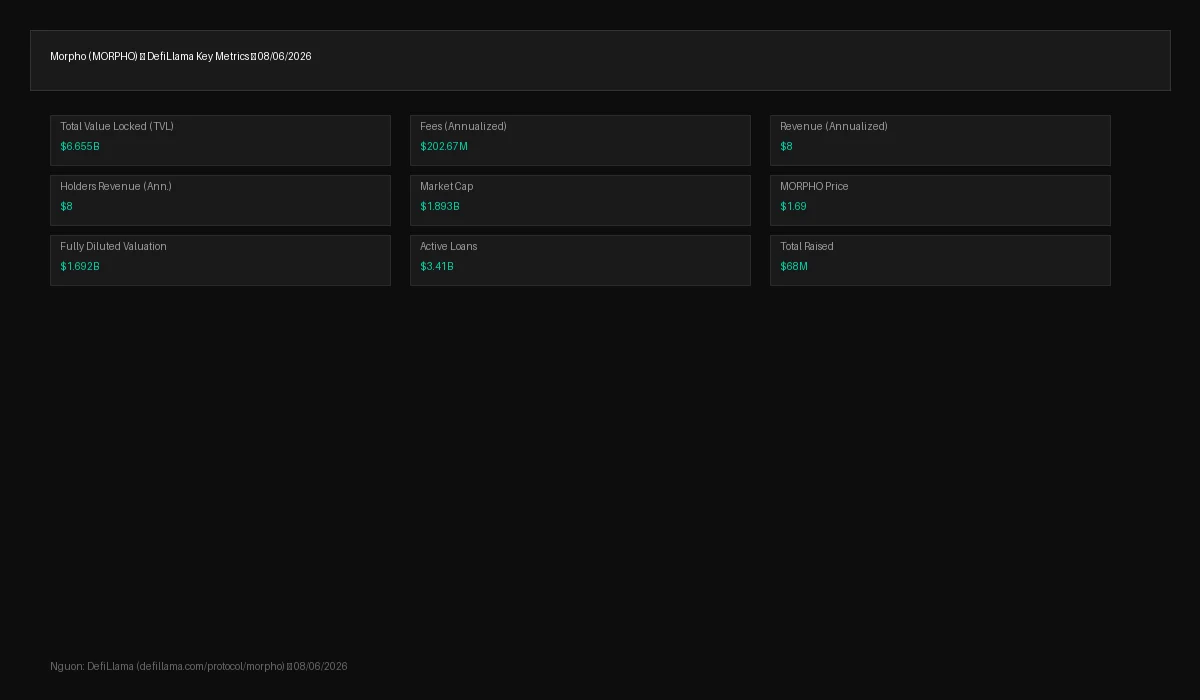
Task: Select the "MORPHO Price" label
Action: tap(814, 187)
